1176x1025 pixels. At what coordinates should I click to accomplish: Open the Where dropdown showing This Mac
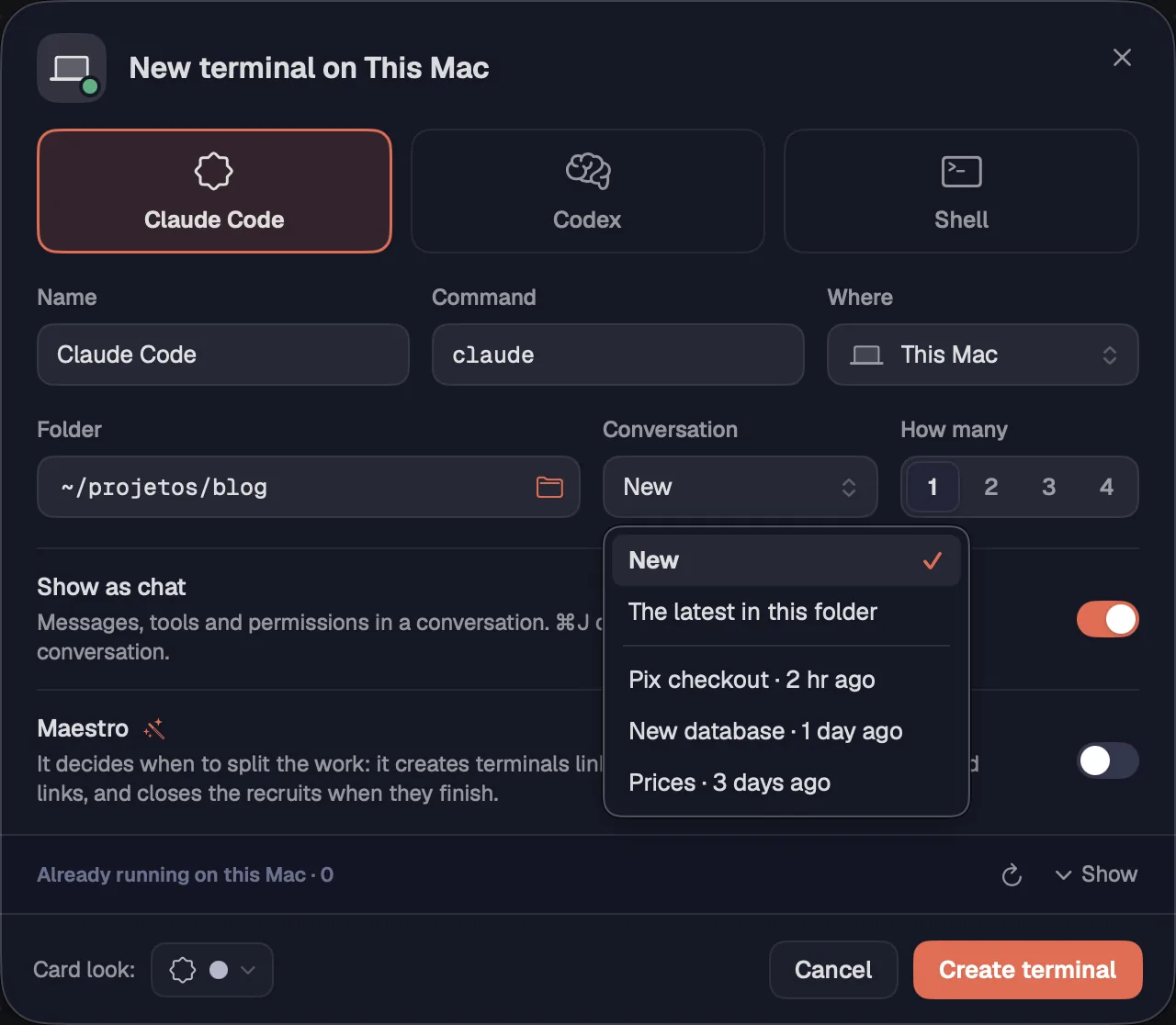[983, 355]
